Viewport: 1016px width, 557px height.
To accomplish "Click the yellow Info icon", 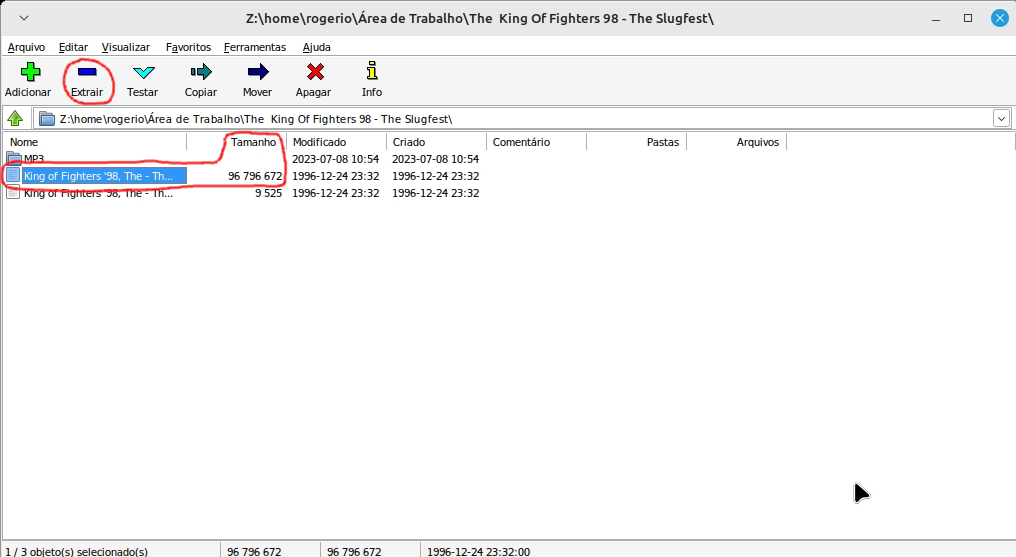I will (x=372, y=72).
